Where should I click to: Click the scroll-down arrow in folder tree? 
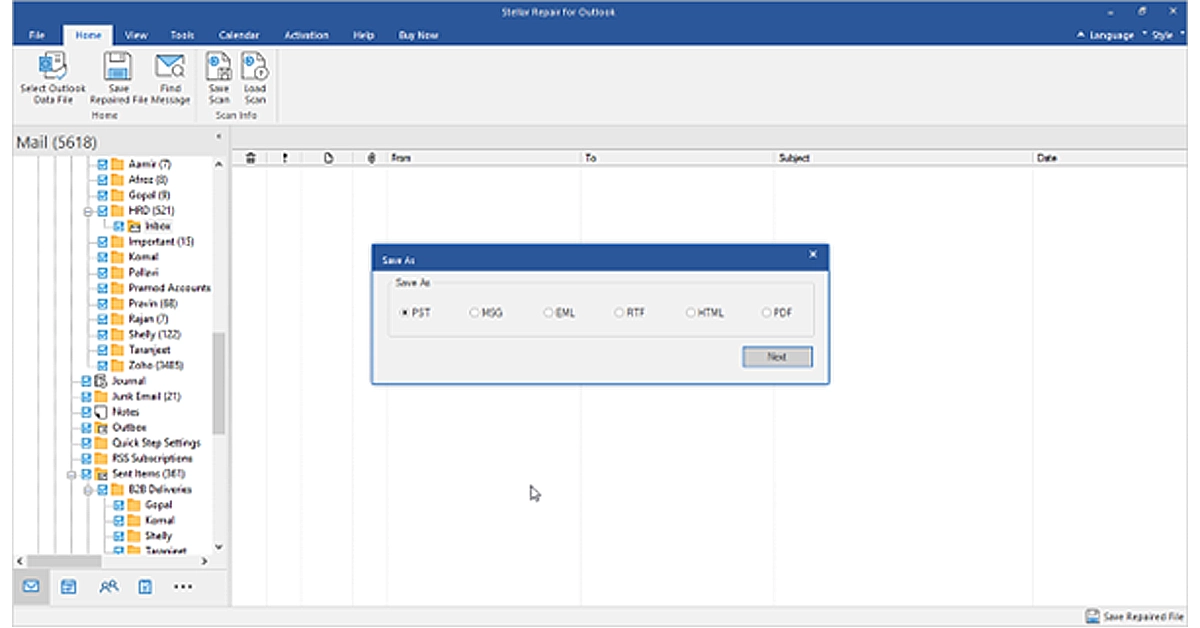coord(219,547)
